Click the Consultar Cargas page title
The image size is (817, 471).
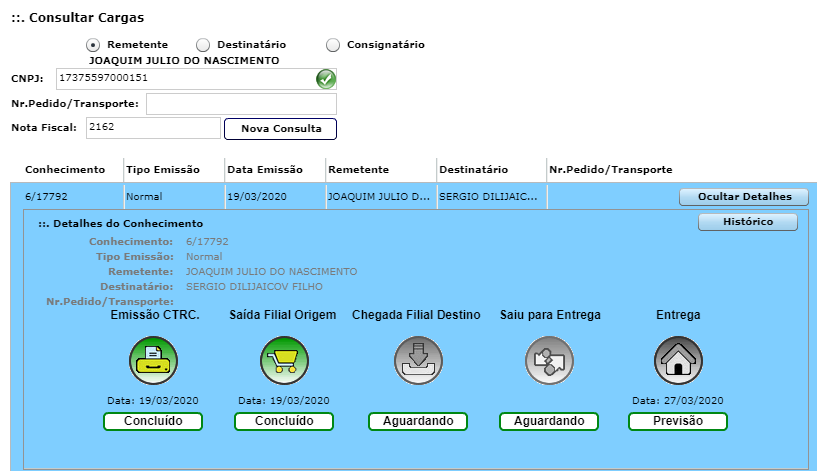(x=78, y=18)
